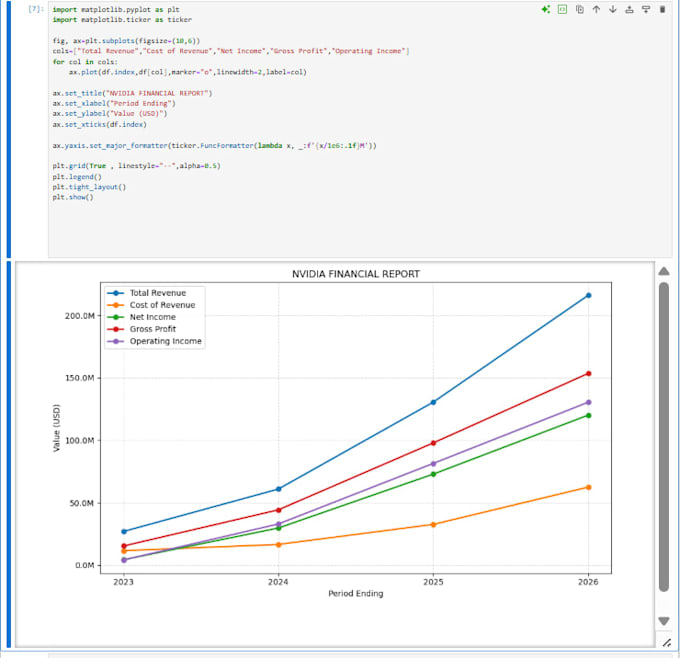
Task: Click the Net Income 2026 data point
Action: click(588, 416)
